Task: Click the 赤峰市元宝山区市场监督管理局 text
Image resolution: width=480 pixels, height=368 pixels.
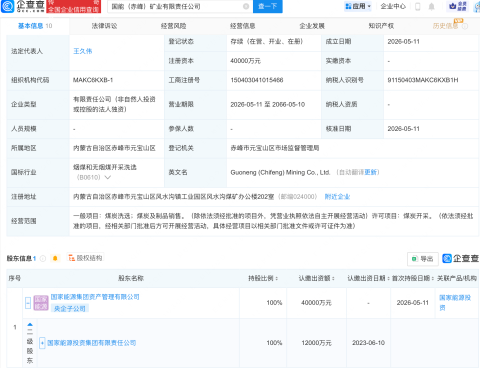Action: click(x=275, y=148)
